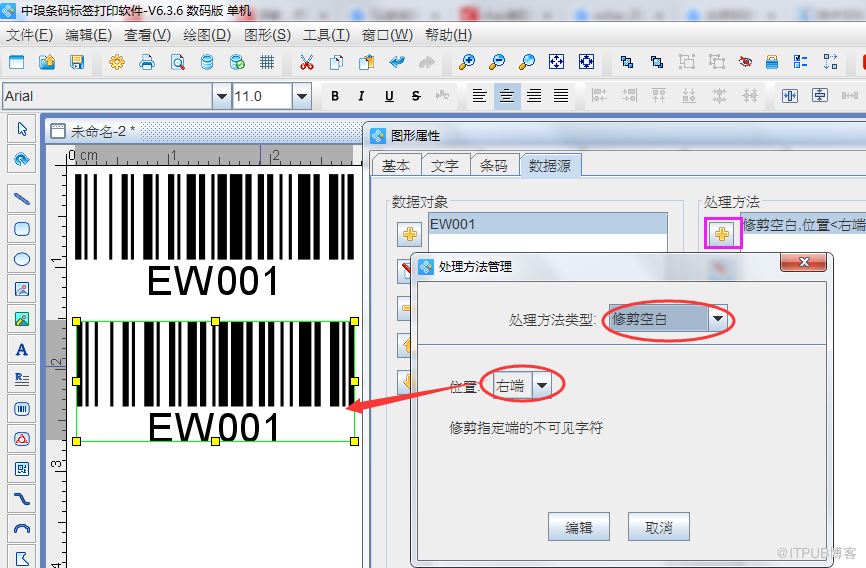Click the Undo blue arrow icon
The height and width of the screenshot is (568, 866).
397,62
